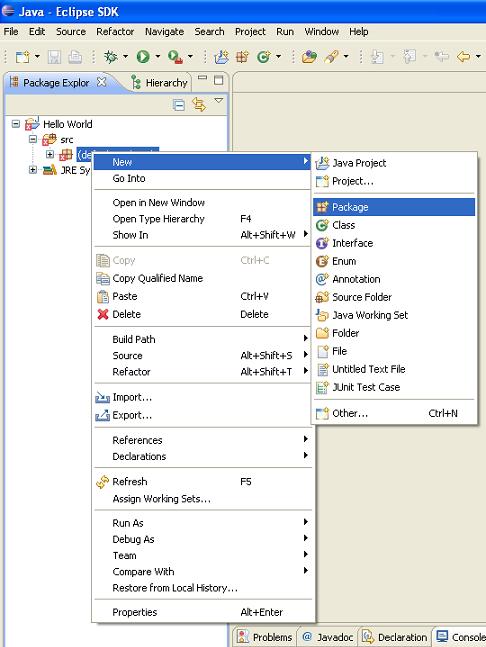
Task: Collapse the Hello World project node
Action: coord(16,124)
